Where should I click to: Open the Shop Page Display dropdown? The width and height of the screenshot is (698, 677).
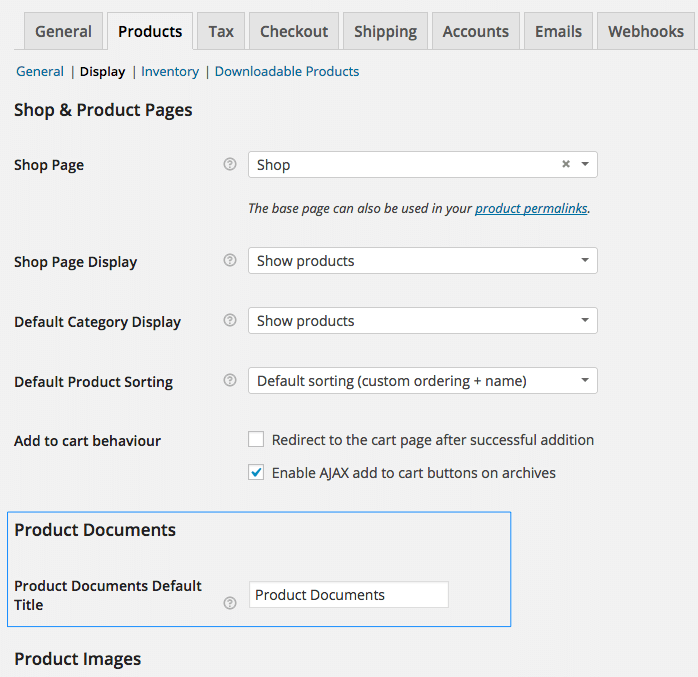423,261
